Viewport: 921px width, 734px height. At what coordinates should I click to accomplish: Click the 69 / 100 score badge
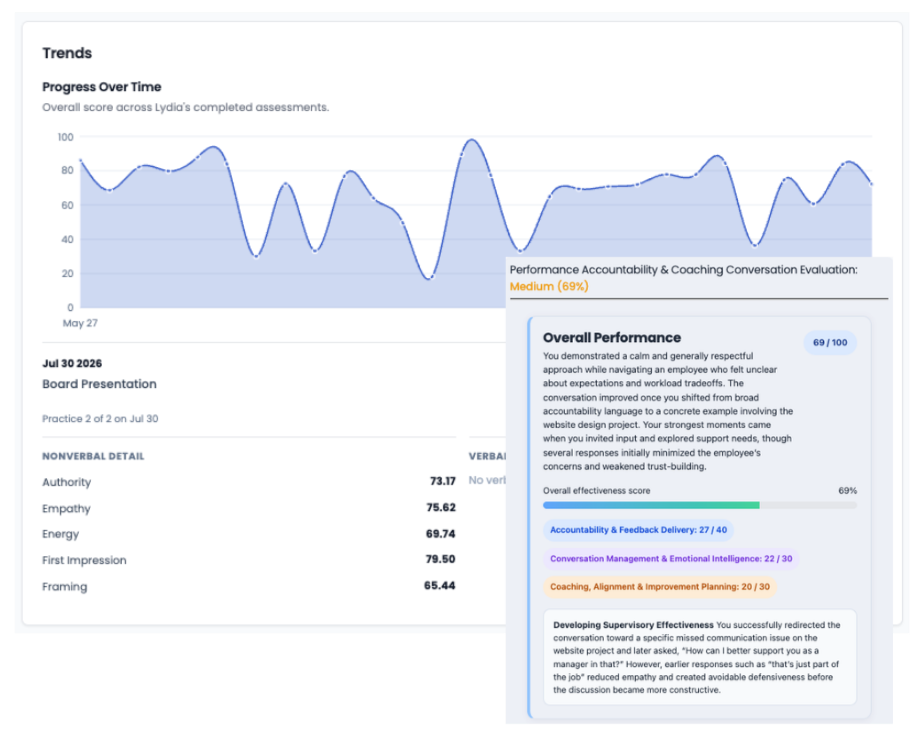pos(830,342)
